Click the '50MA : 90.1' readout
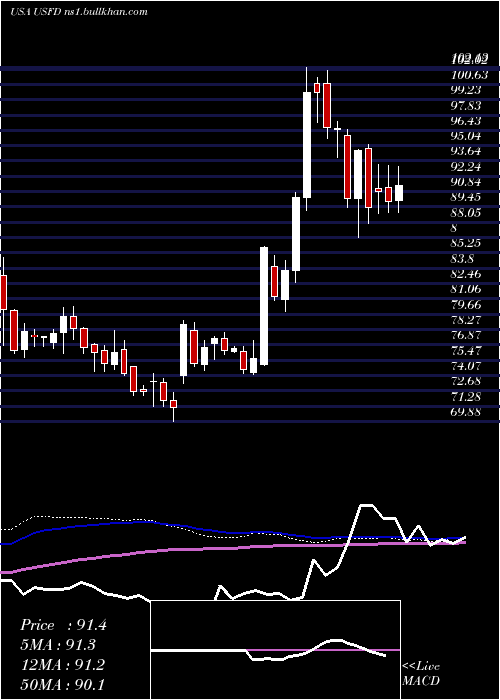Image resolution: width=500 pixels, height=700 pixels. pos(62,684)
